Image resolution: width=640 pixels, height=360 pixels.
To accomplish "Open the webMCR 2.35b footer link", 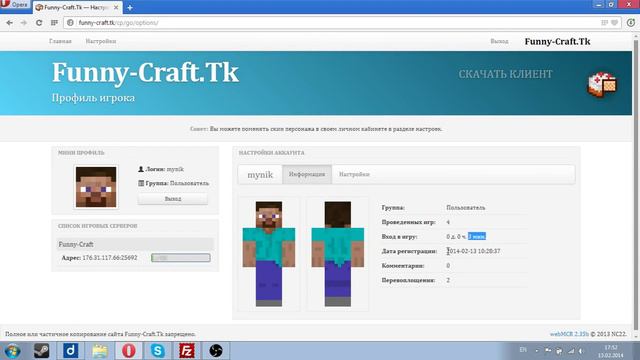I will (x=569, y=334).
